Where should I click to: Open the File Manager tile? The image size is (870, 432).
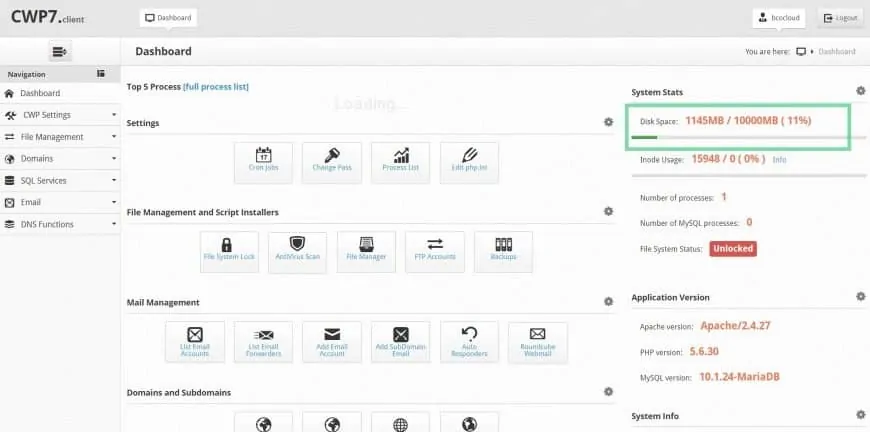(x=366, y=252)
